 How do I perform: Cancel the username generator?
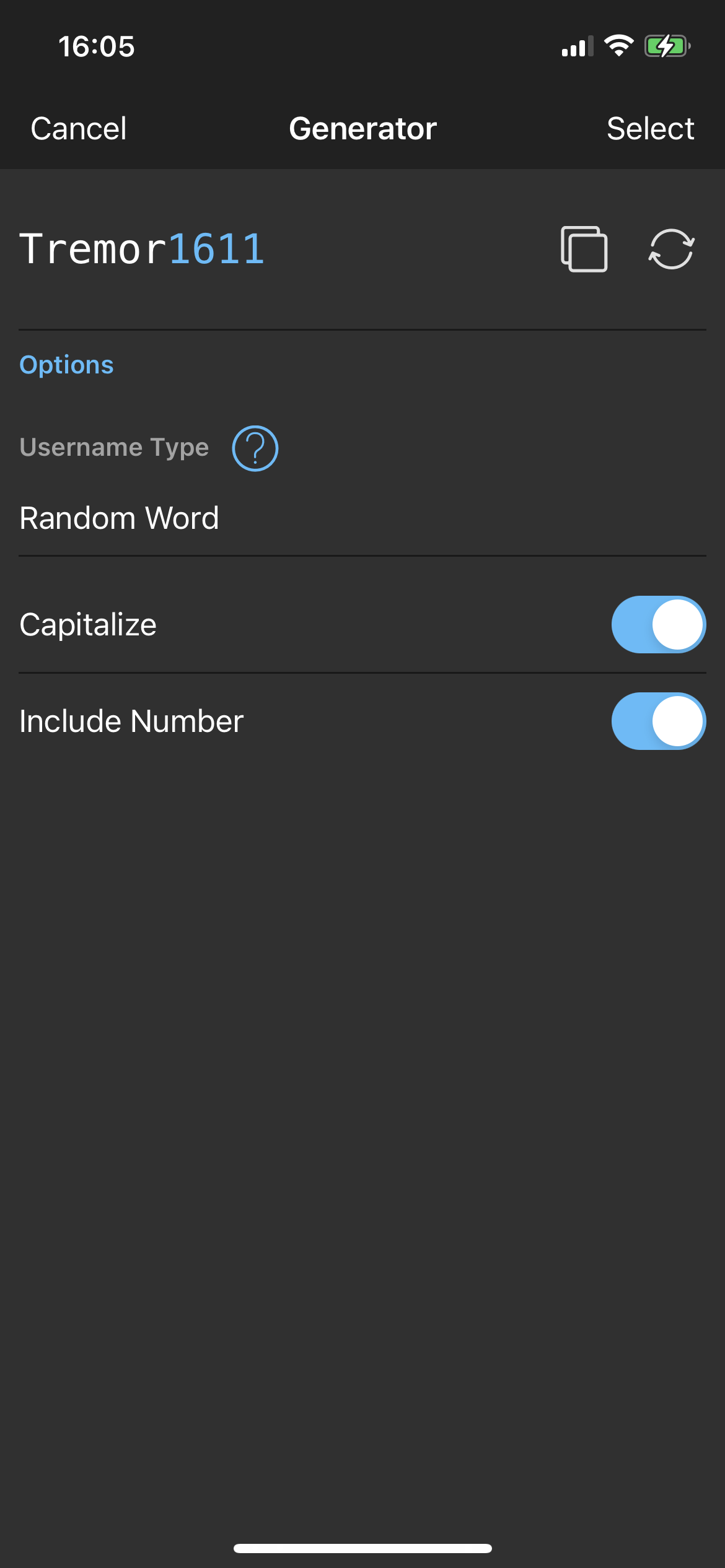78,129
